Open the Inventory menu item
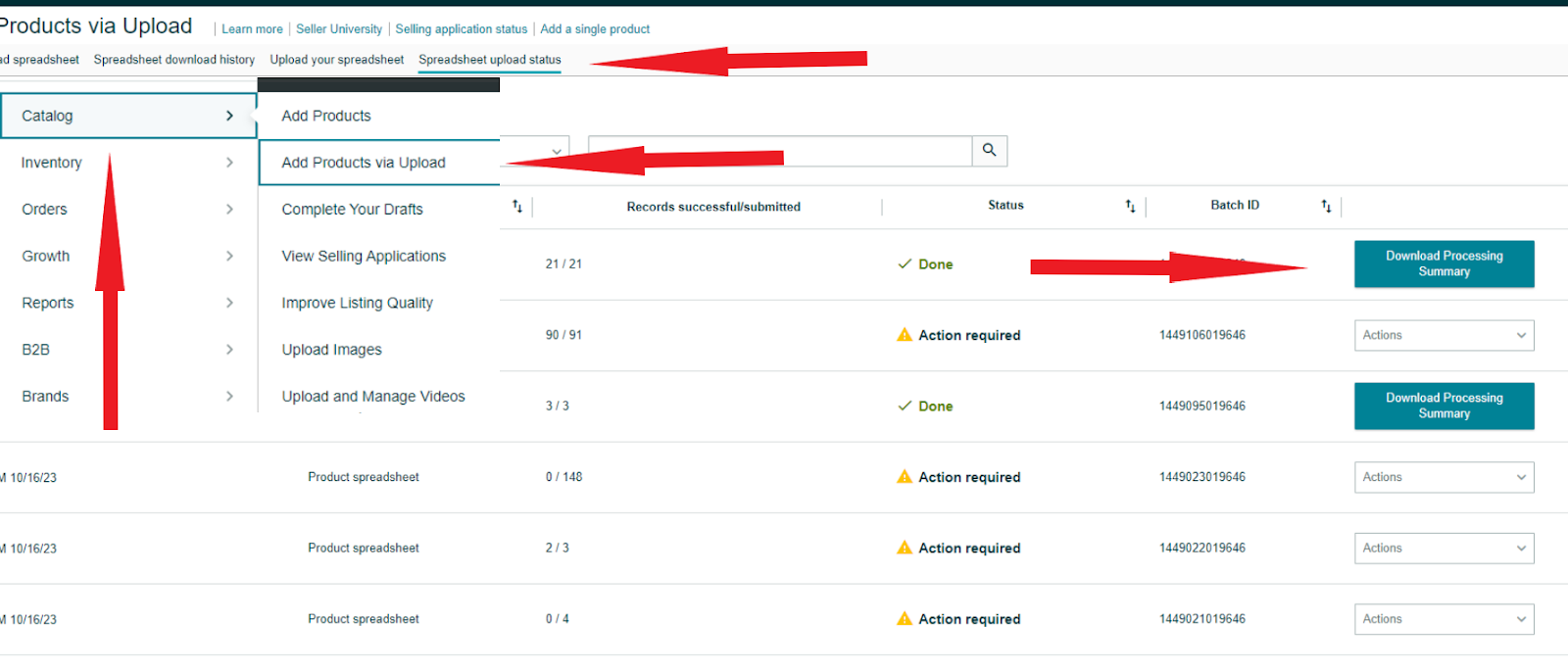Image resolution: width=1568 pixels, height=670 pixels. click(128, 163)
